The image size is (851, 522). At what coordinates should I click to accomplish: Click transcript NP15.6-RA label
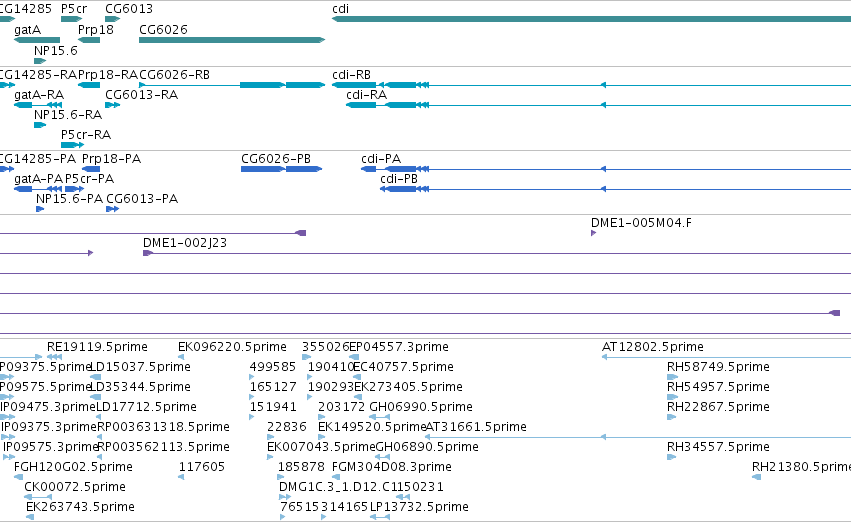pyautogui.click(x=68, y=114)
